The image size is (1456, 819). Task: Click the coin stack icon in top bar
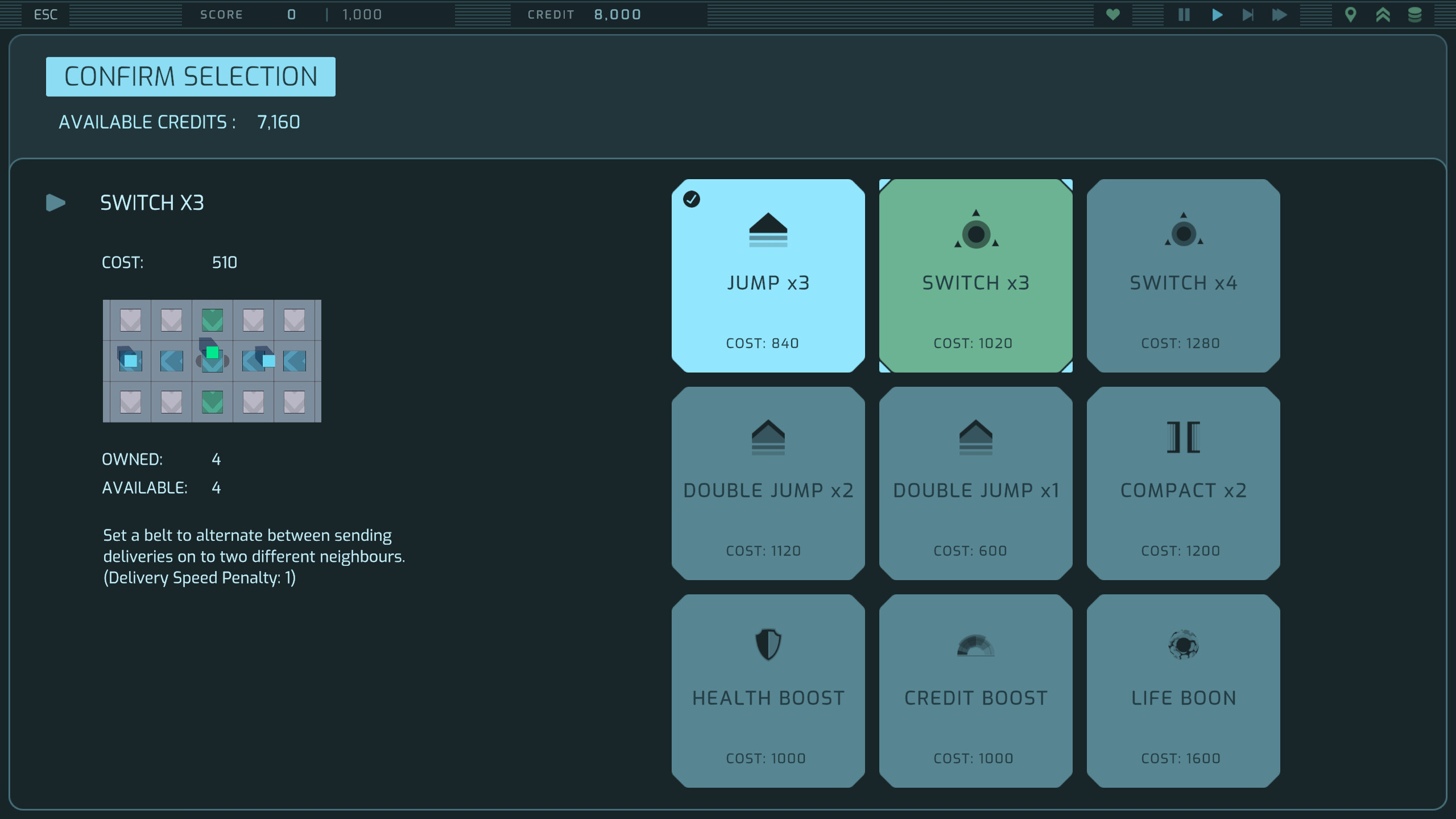point(1416,15)
